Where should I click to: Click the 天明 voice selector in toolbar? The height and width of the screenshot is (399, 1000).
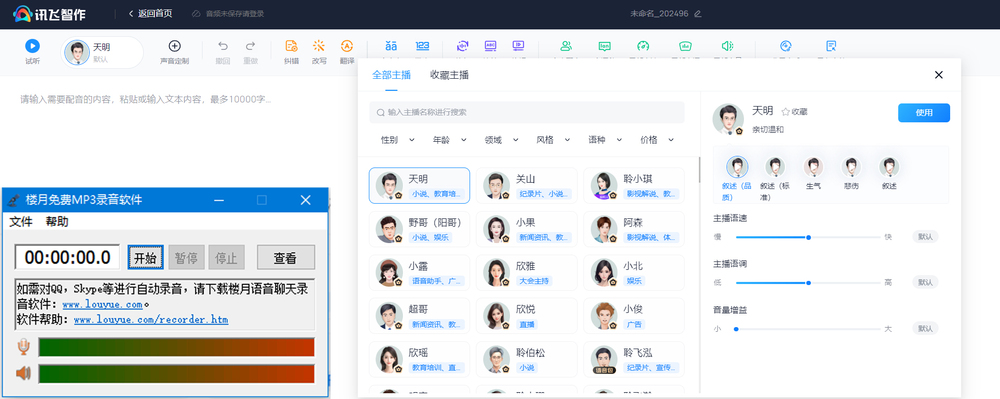click(103, 52)
